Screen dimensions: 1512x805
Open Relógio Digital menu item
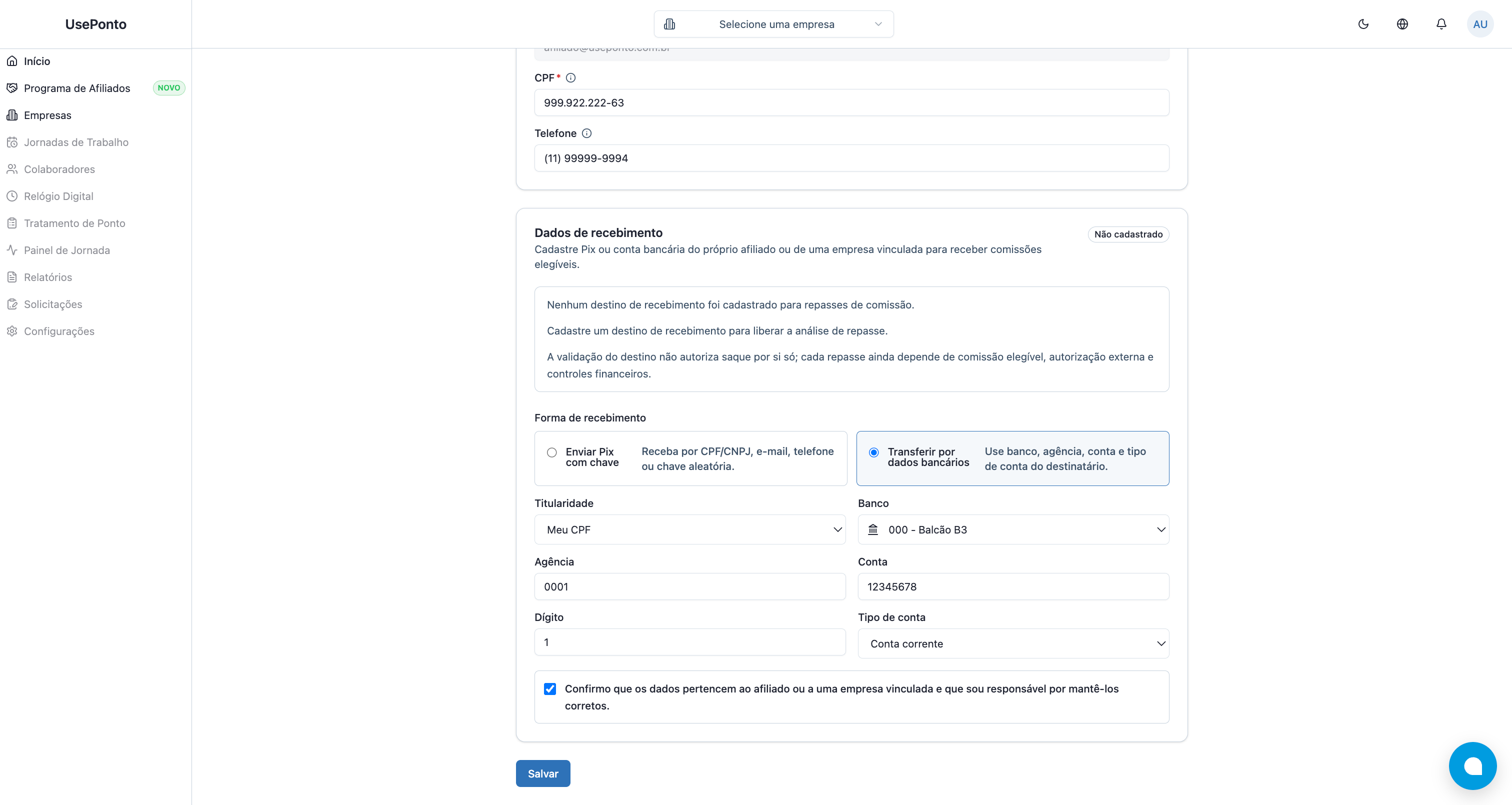click(95, 196)
